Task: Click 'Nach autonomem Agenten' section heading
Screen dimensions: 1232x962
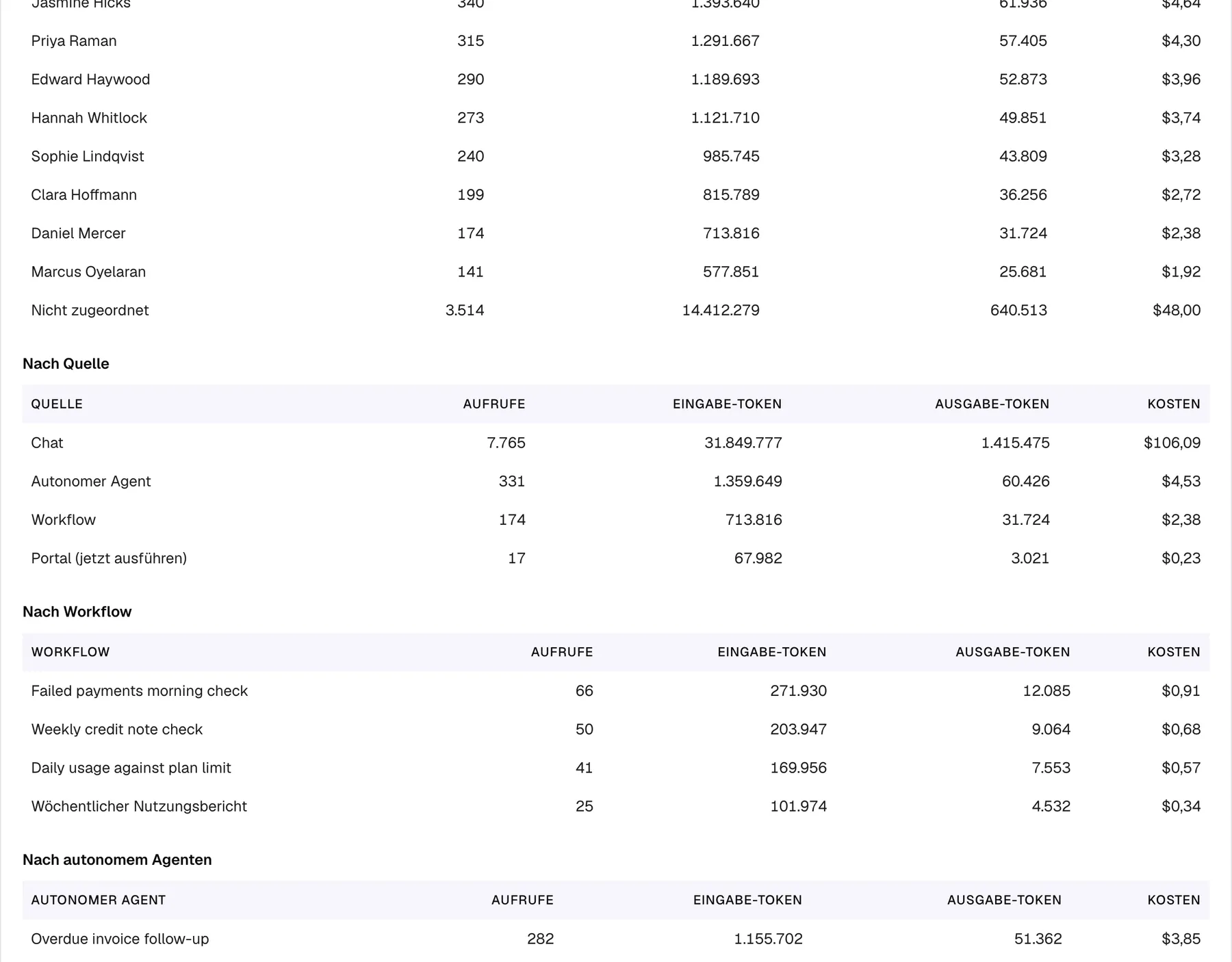Action: coord(117,860)
